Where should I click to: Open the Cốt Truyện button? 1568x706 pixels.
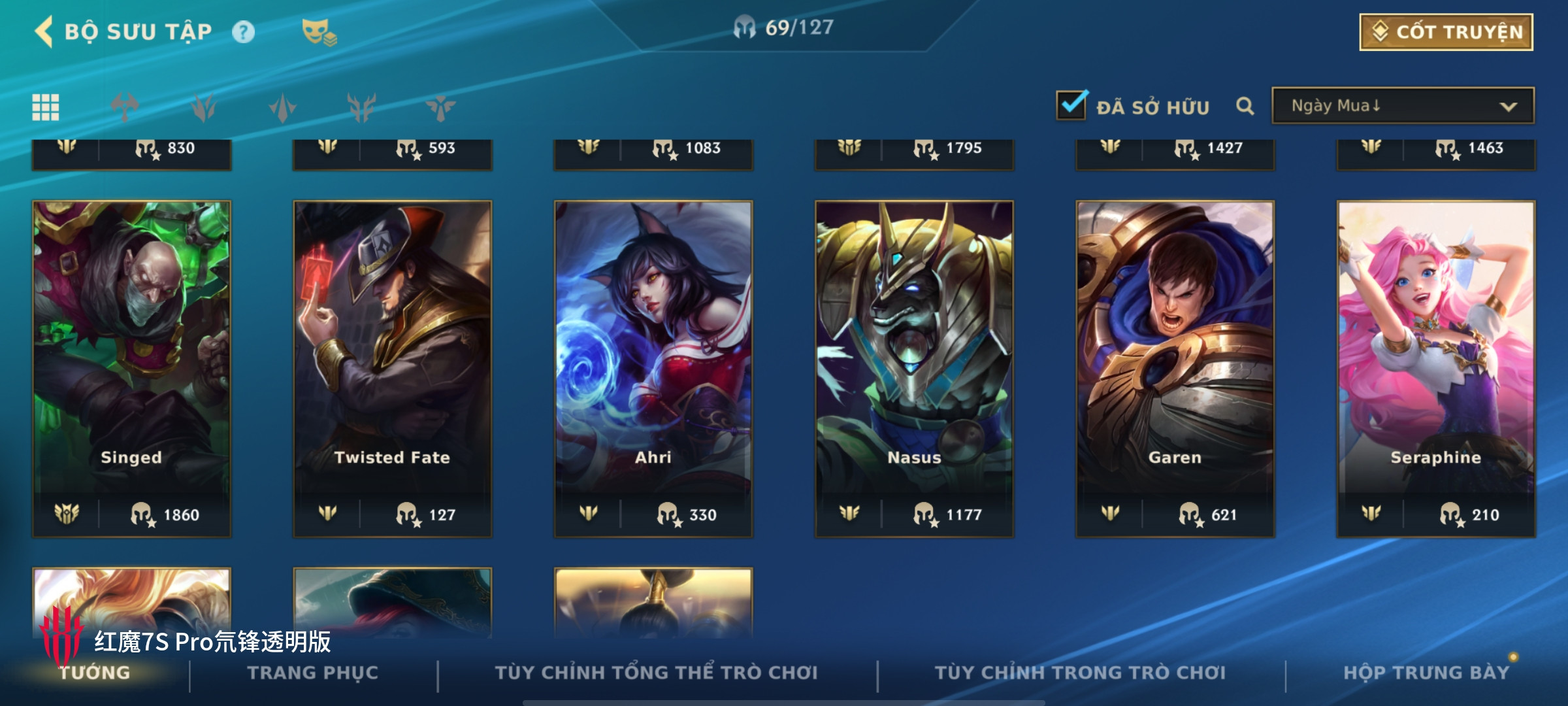1446,32
